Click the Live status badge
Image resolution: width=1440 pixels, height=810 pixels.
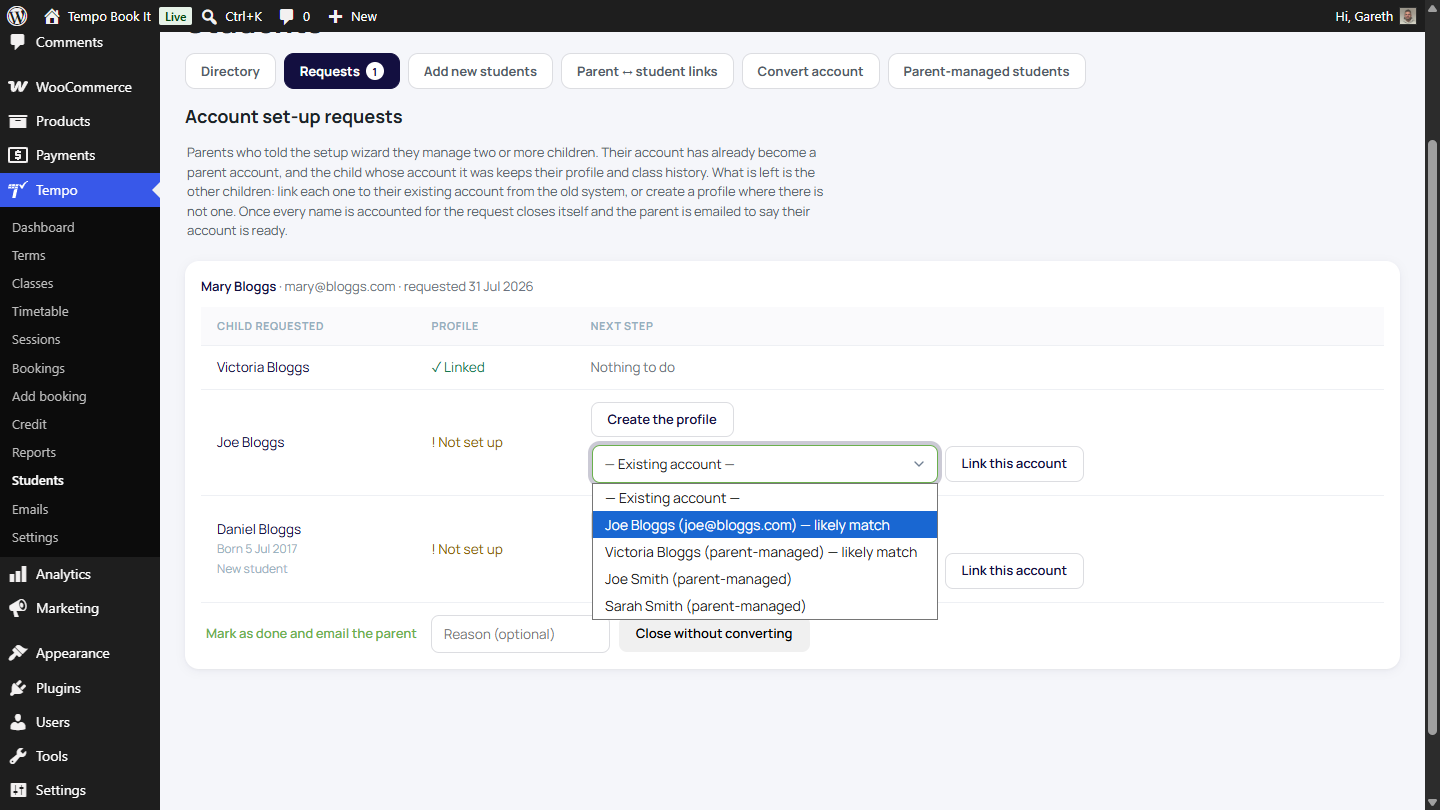[x=175, y=16]
